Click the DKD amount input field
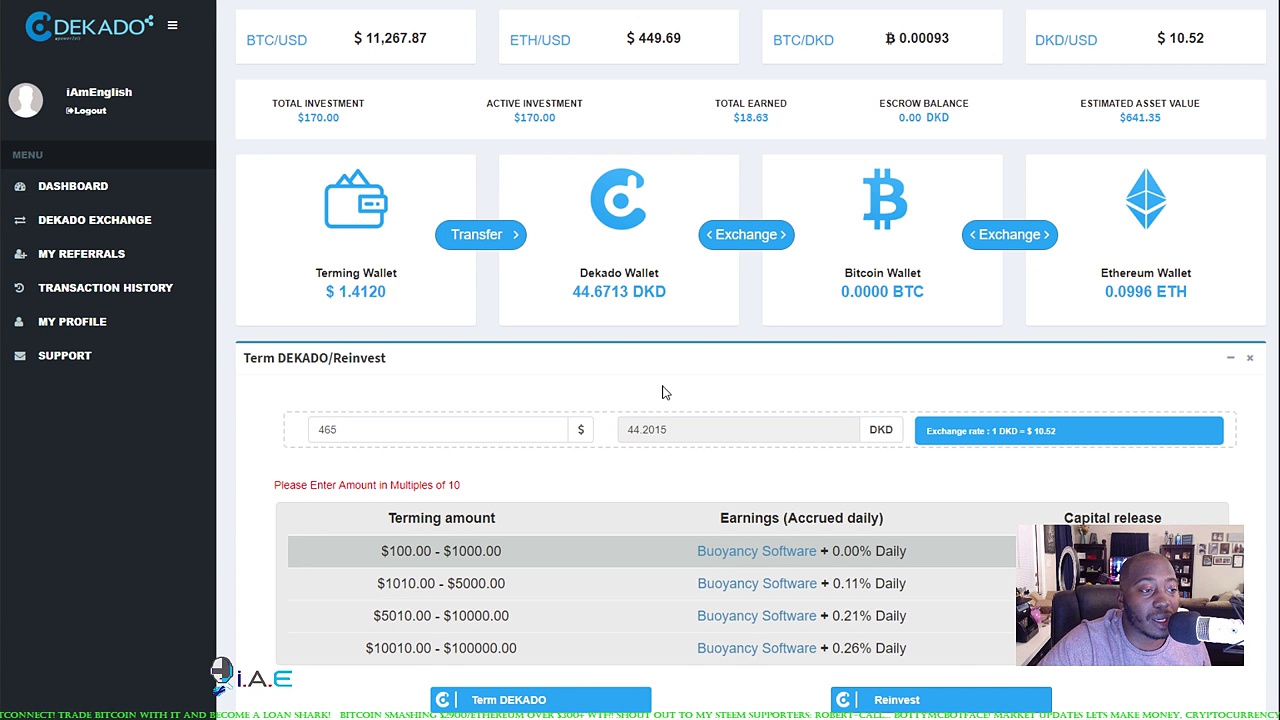This screenshot has width=1280, height=720. pyautogui.click(x=738, y=429)
